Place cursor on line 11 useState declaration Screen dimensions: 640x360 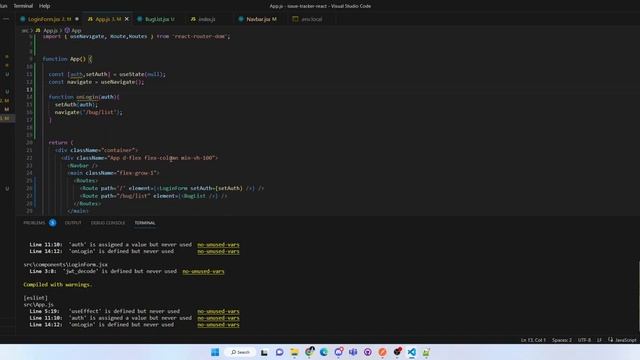click(107, 74)
